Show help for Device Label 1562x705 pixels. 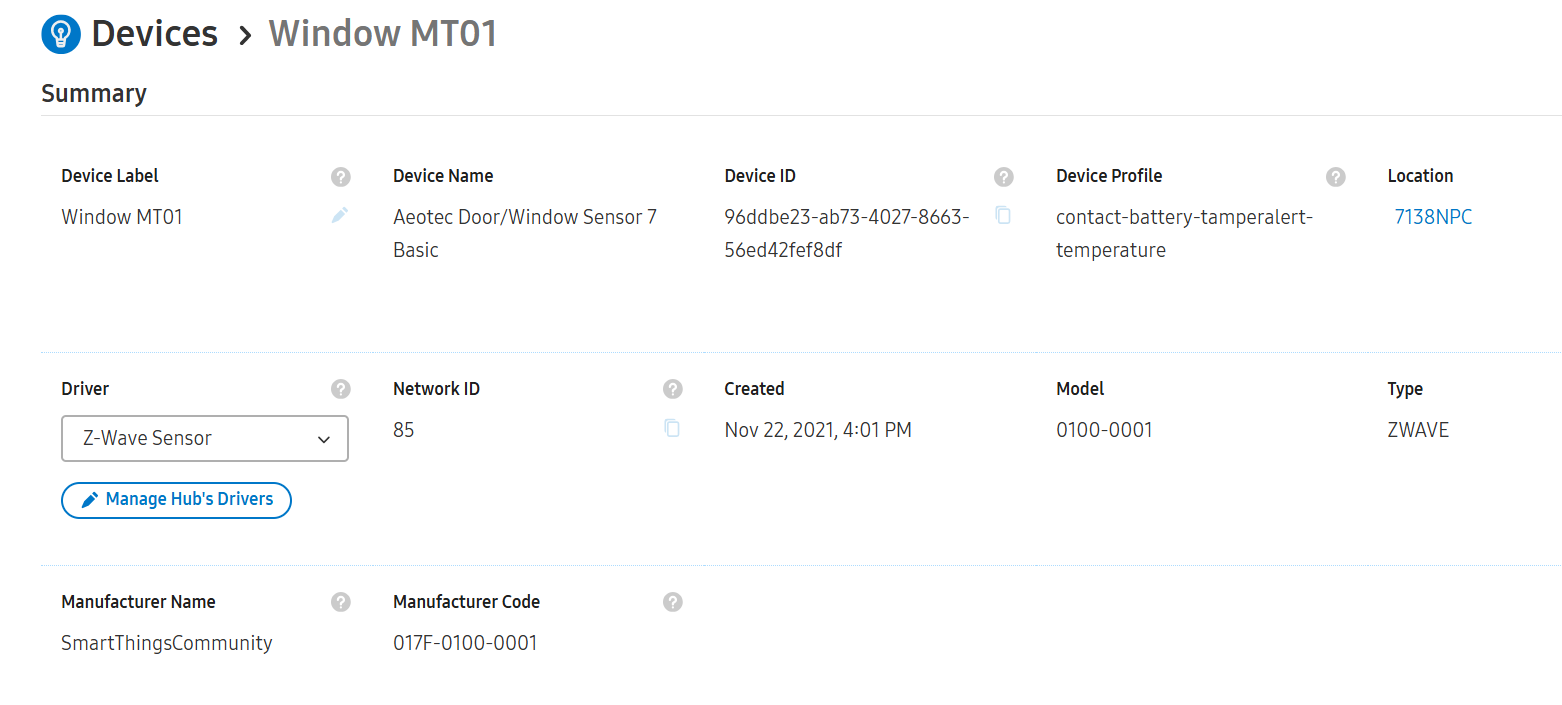tap(341, 177)
